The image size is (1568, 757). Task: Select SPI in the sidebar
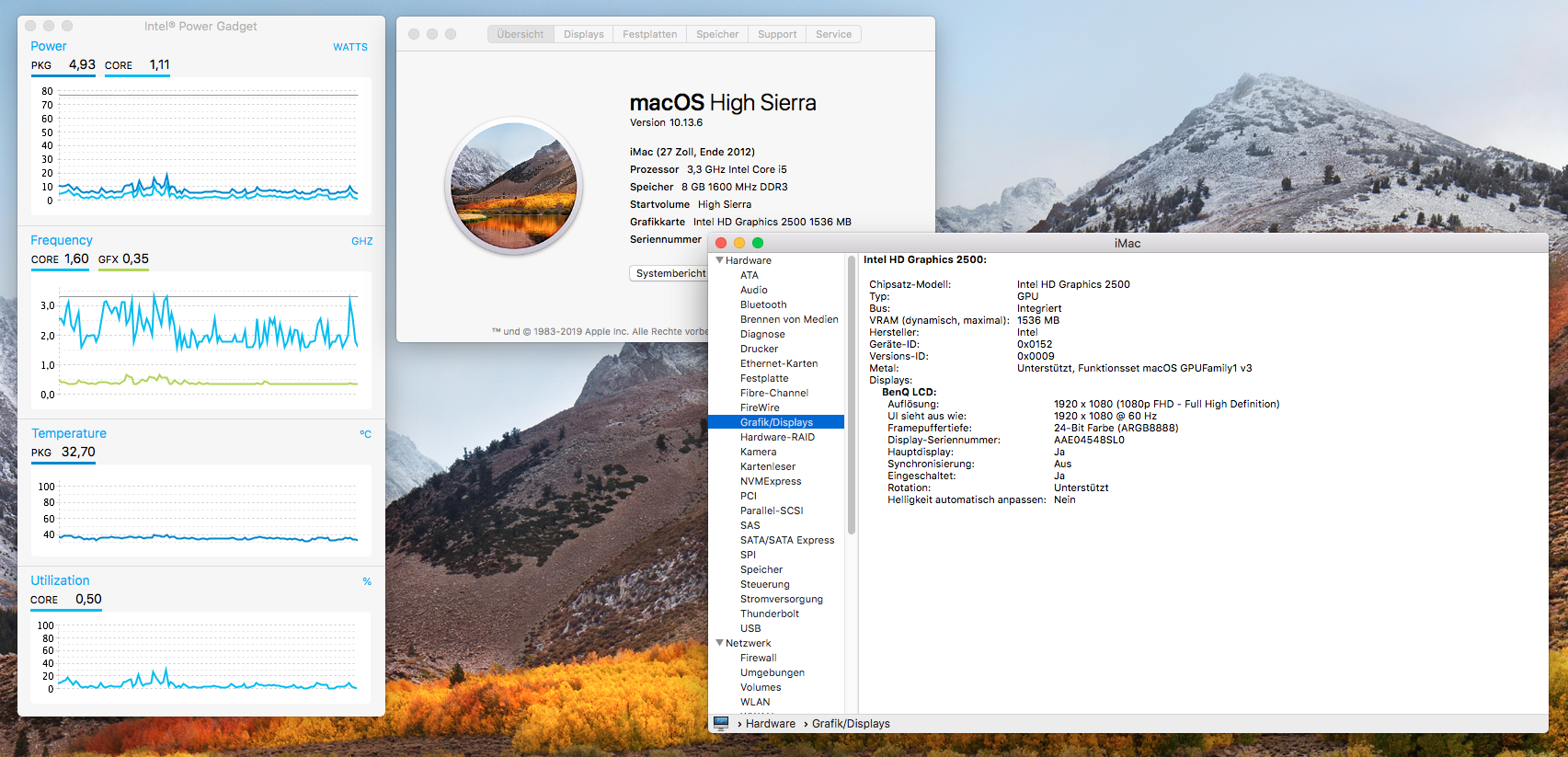tap(748, 555)
